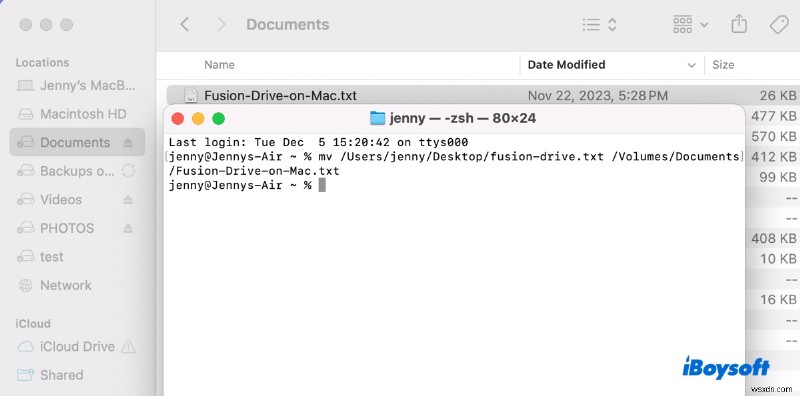Image resolution: width=800 pixels, height=396 pixels.
Task: Sort by Name column header
Action: pyautogui.click(x=219, y=65)
